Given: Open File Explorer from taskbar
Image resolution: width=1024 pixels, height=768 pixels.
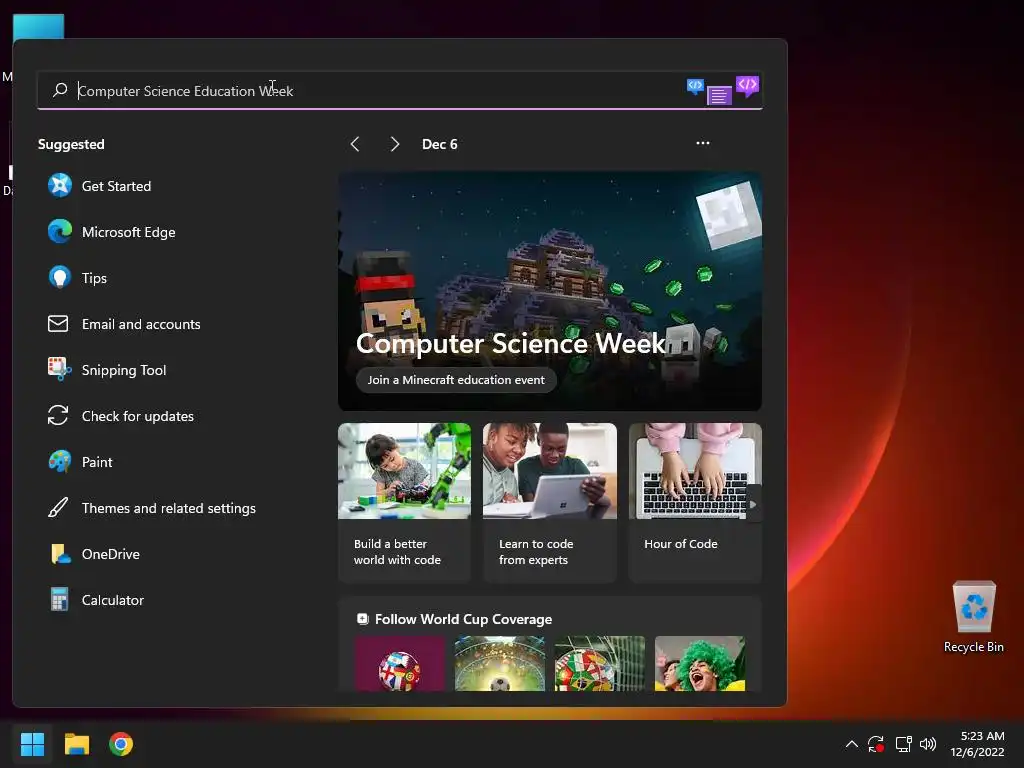Looking at the screenshot, I should [76, 744].
